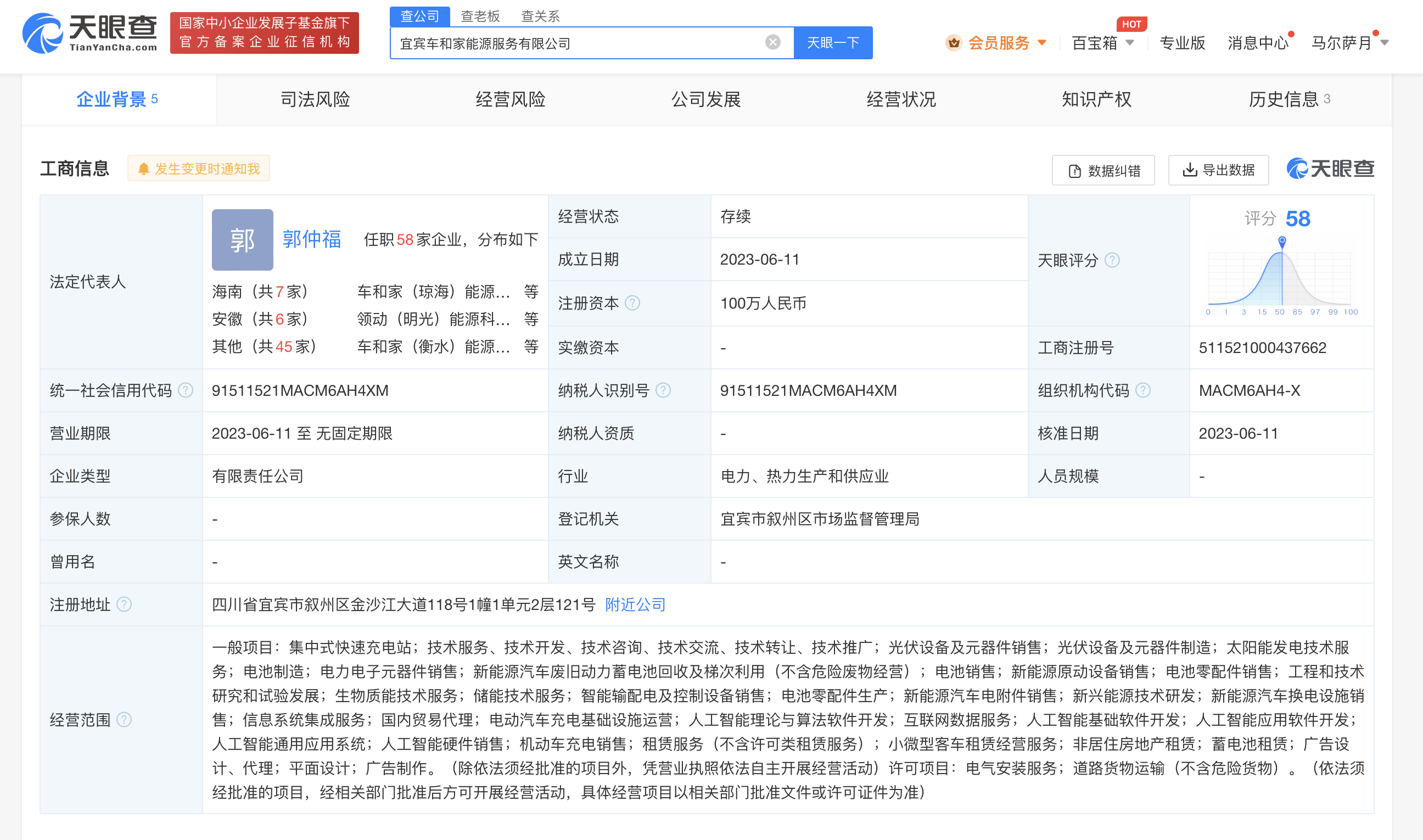Screen dimensions: 1423x840
Task: Click 车和家（琼海）能源 company entry
Action: coord(433,292)
